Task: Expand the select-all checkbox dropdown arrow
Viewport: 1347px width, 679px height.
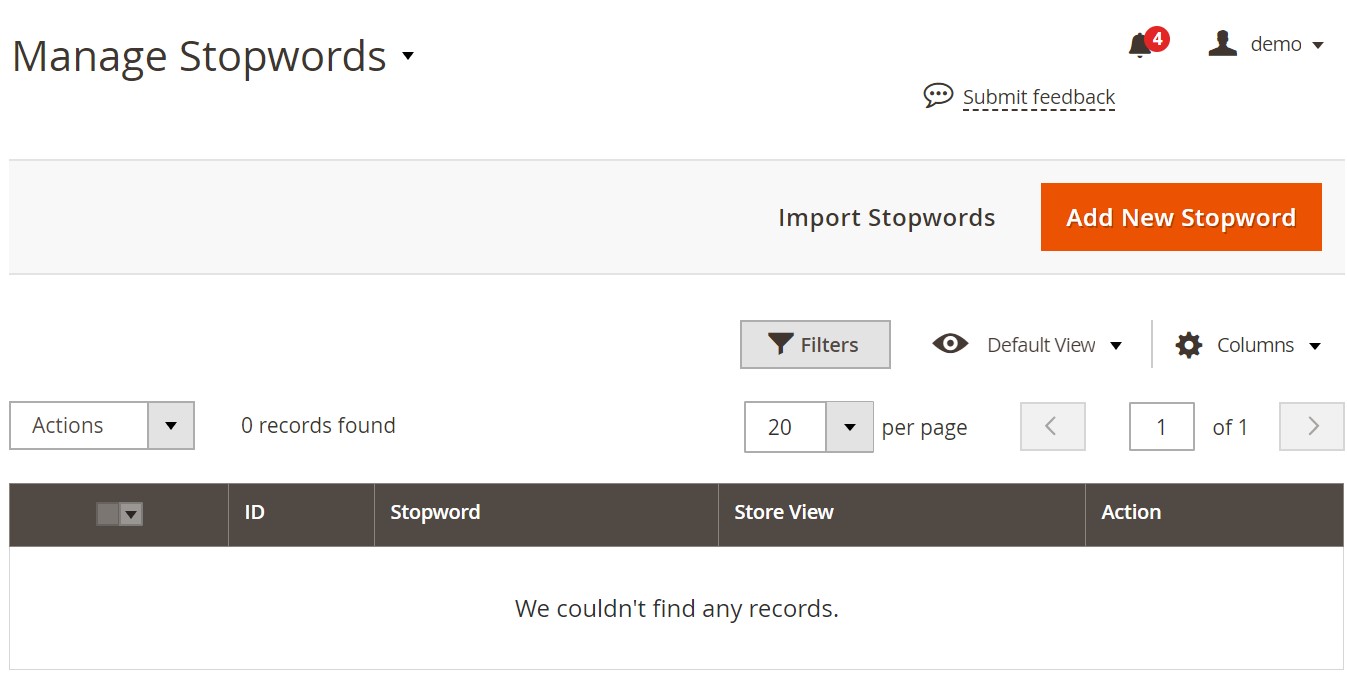Action: (131, 514)
